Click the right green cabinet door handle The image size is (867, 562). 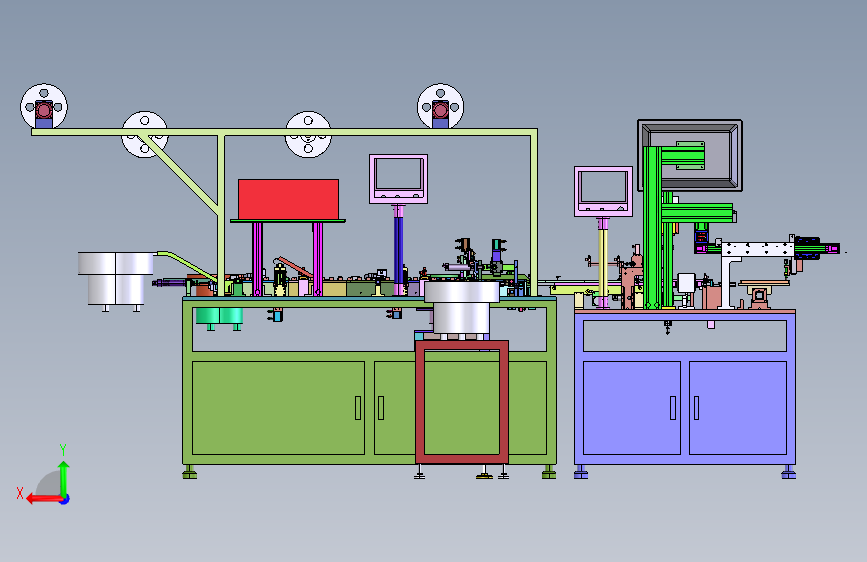tap(381, 408)
